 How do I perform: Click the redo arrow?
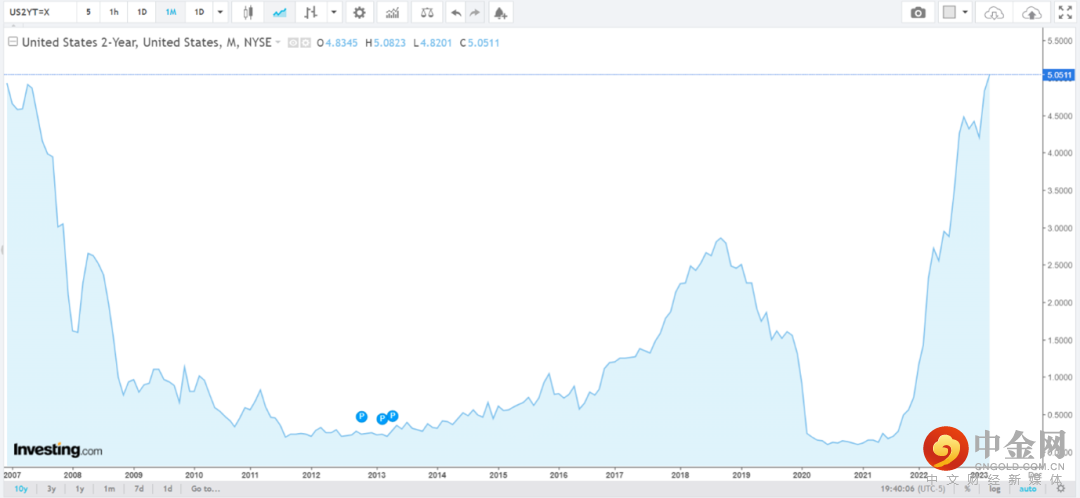475,12
